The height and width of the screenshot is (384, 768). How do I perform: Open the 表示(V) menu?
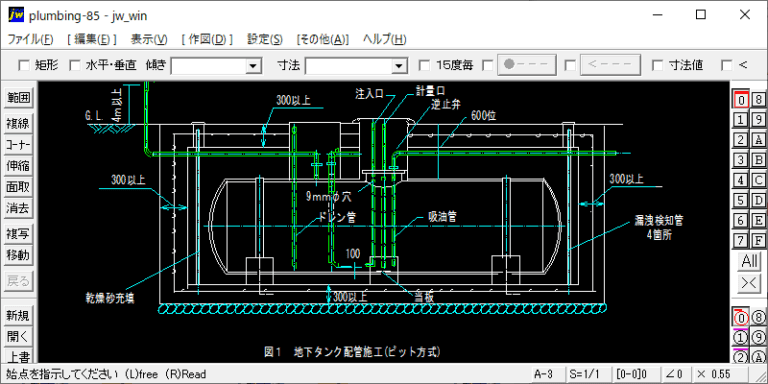[149, 40]
